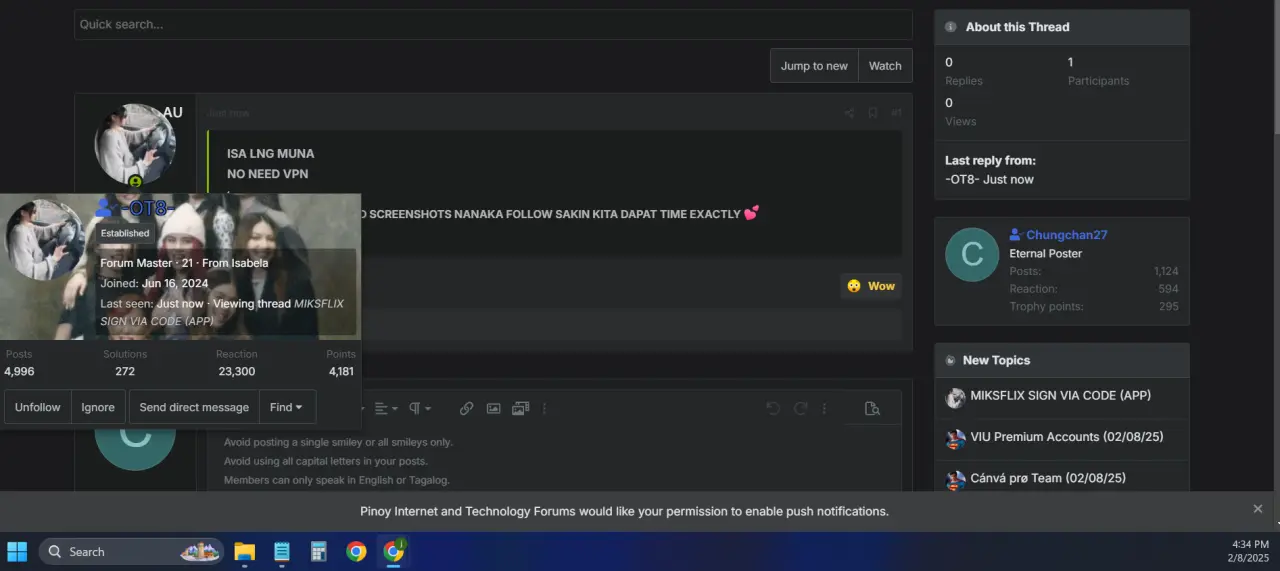This screenshot has height=571, width=1280.
Task: Open the Wow reaction on the post
Action: [871, 286]
